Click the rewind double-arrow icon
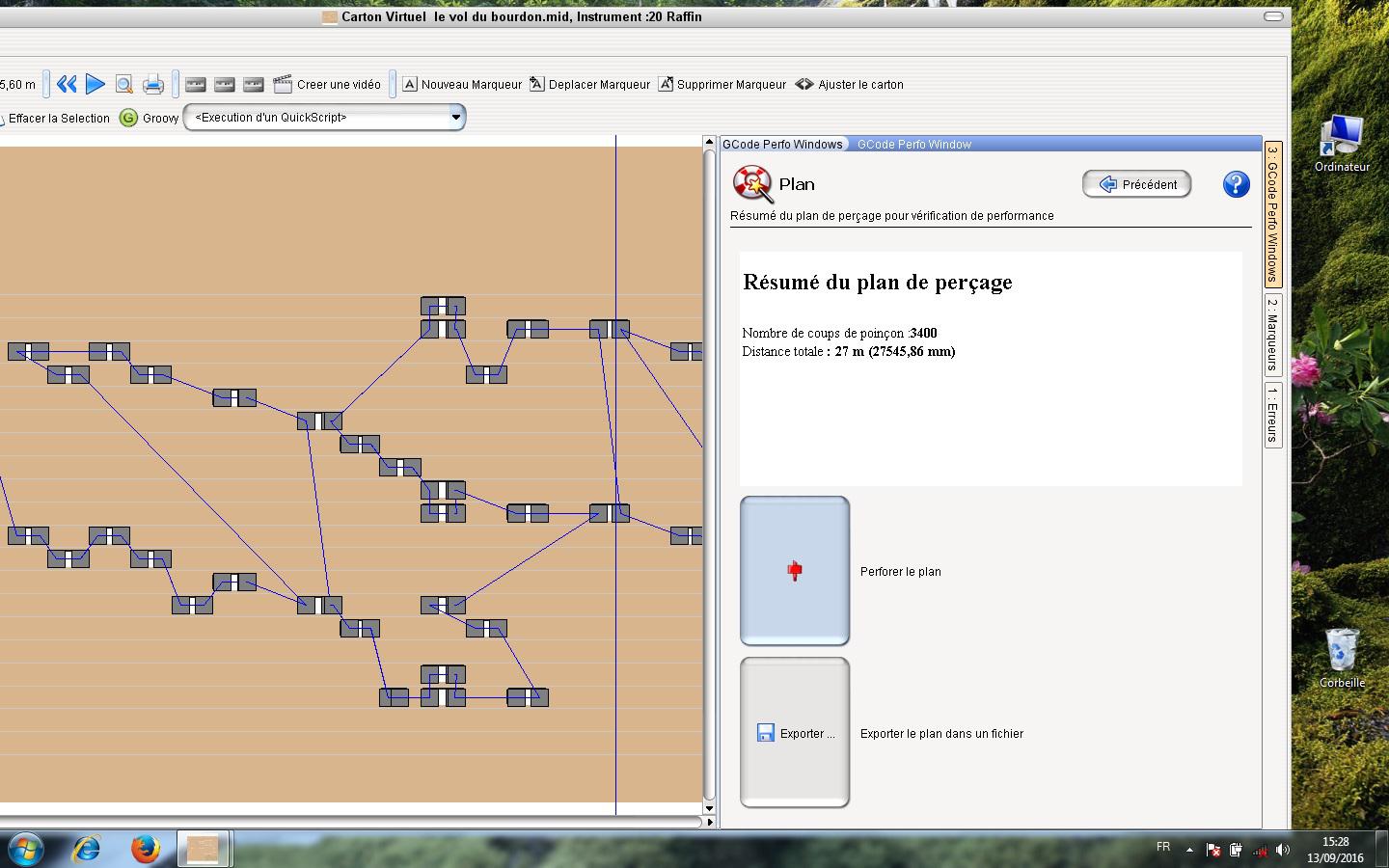This screenshot has height=868, width=1389. click(x=67, y=85)
